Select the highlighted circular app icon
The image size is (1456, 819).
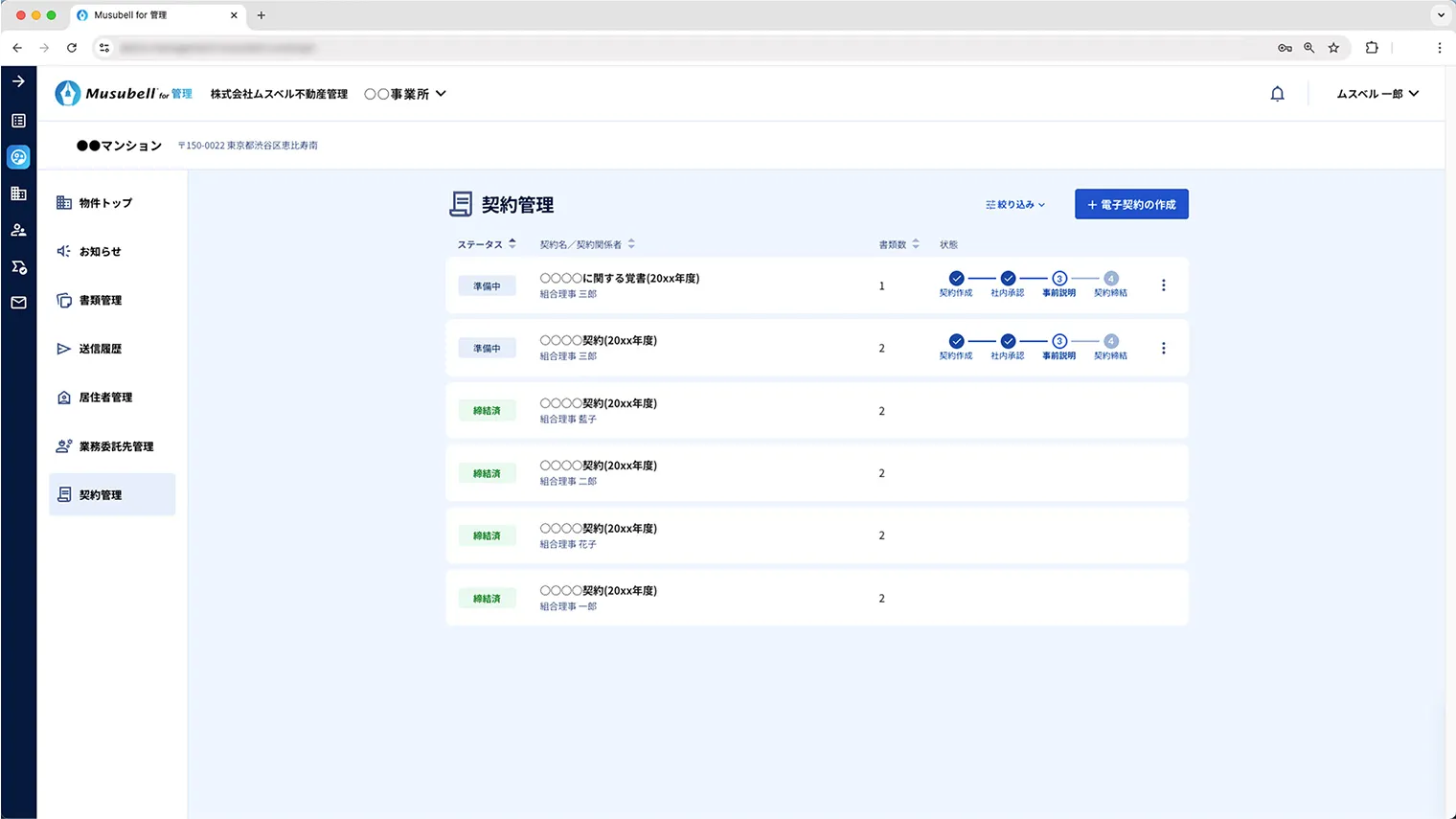click(x=17, y=156)
